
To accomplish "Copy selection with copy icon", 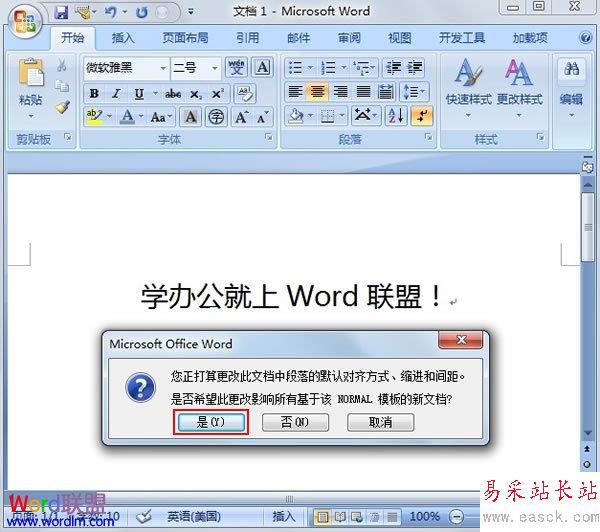I will point(62,86).
